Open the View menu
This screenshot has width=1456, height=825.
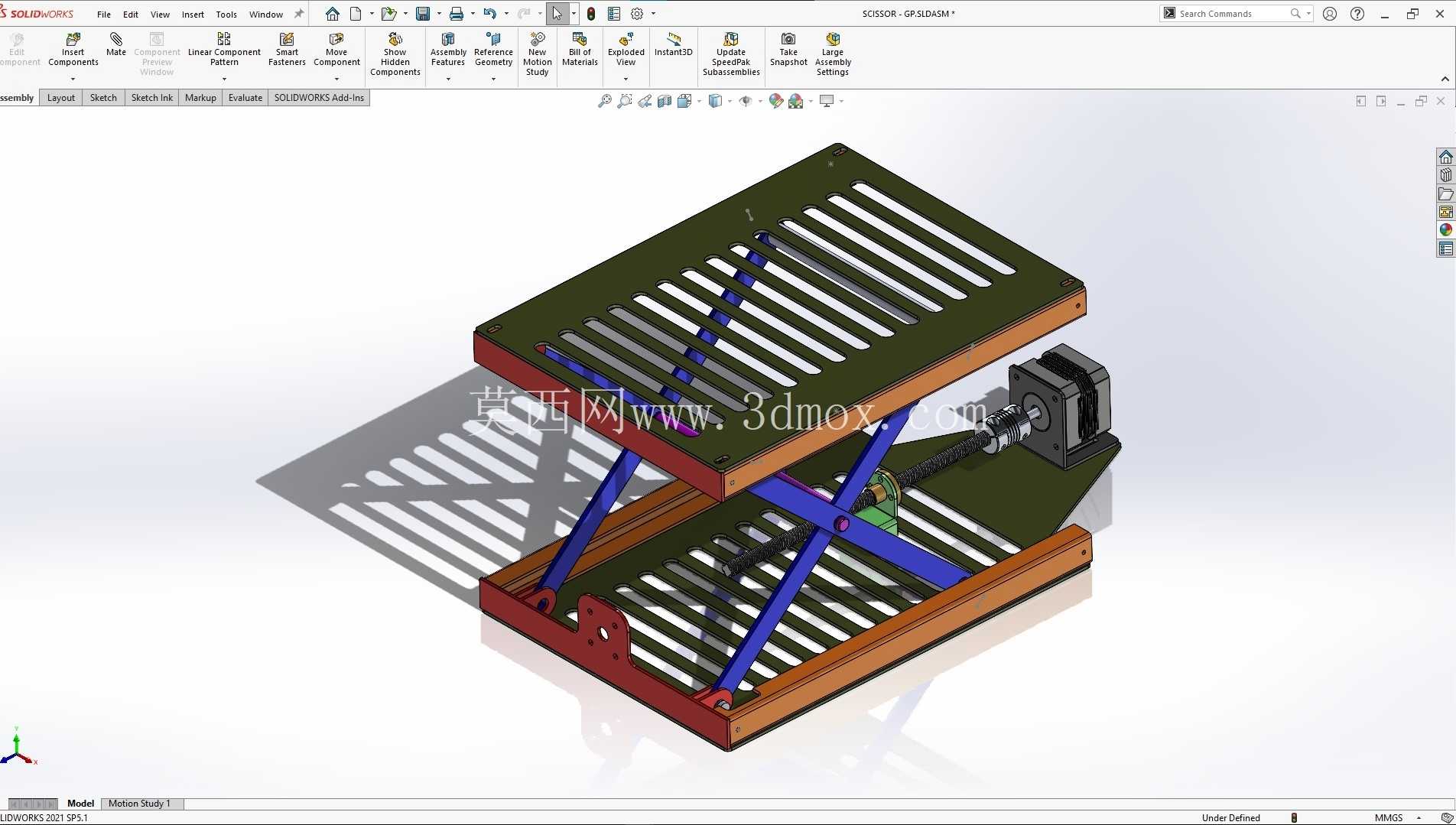tap(160, 14)
